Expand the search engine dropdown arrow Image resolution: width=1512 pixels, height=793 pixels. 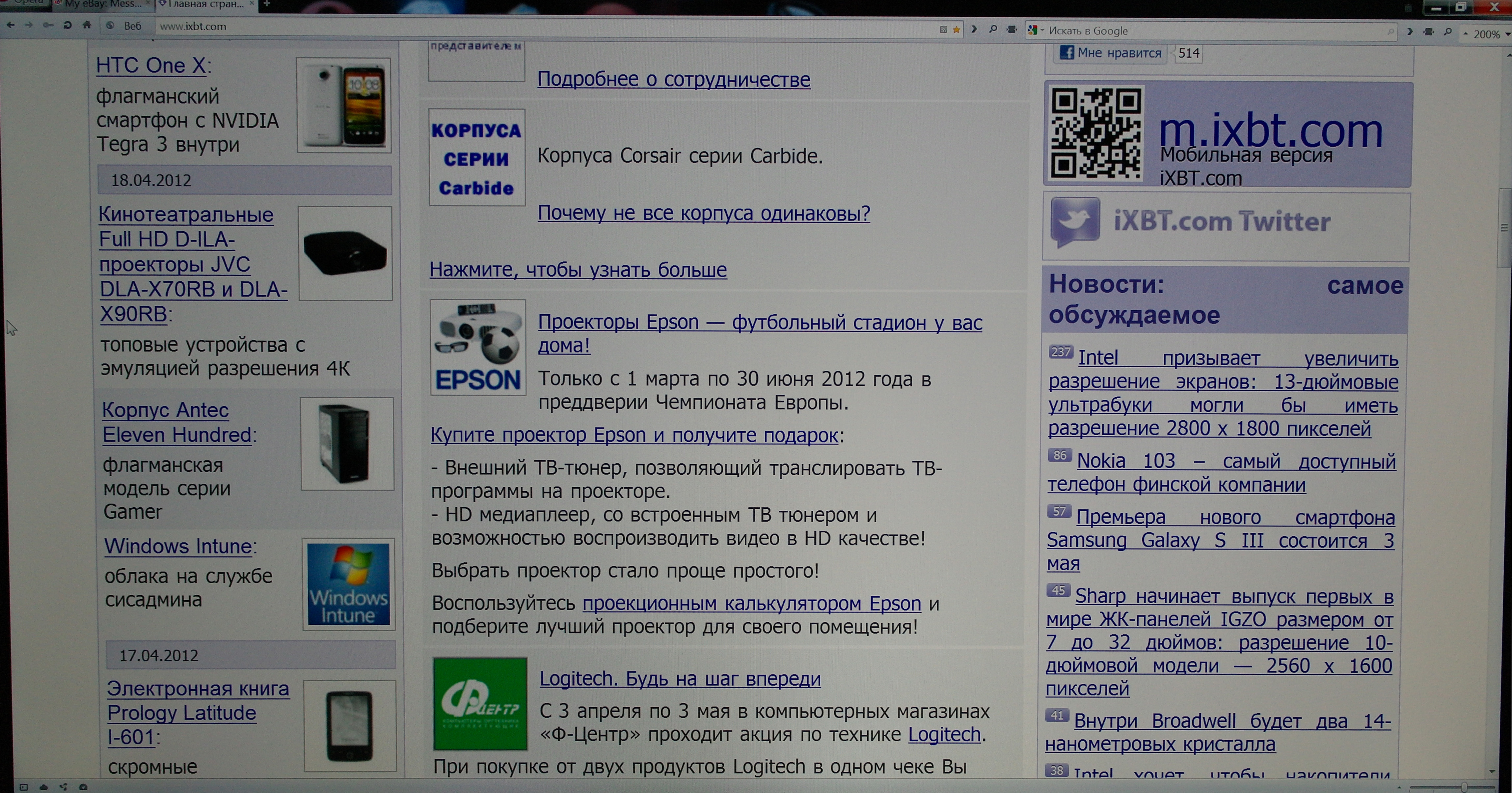click(1042, 31)
